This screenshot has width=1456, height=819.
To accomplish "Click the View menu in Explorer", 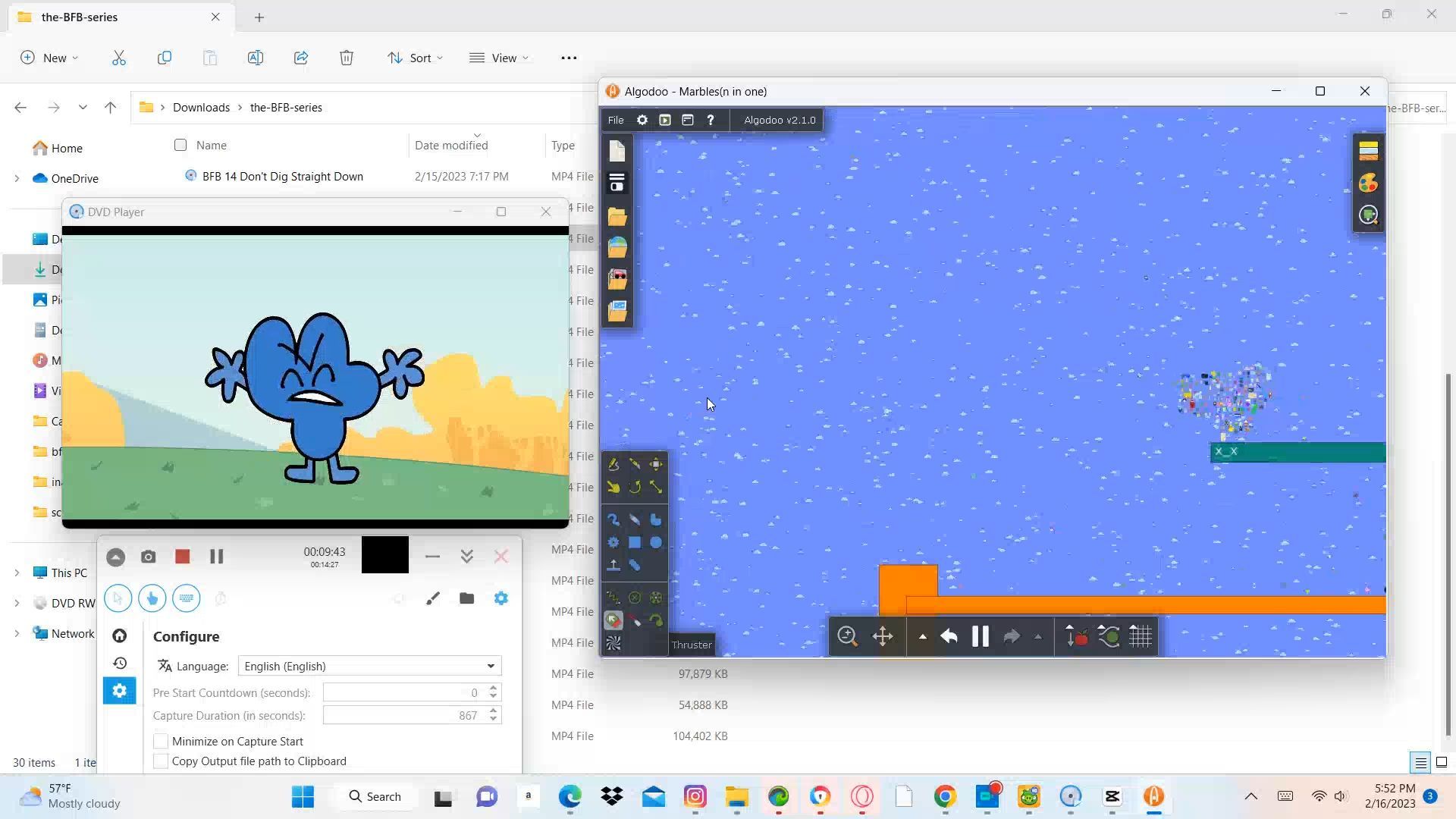I will click(499, 58).
